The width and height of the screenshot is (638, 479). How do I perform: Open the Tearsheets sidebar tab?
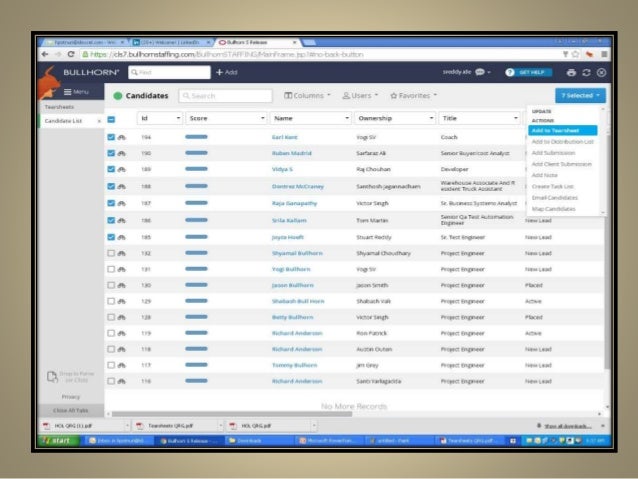[59, 107]
